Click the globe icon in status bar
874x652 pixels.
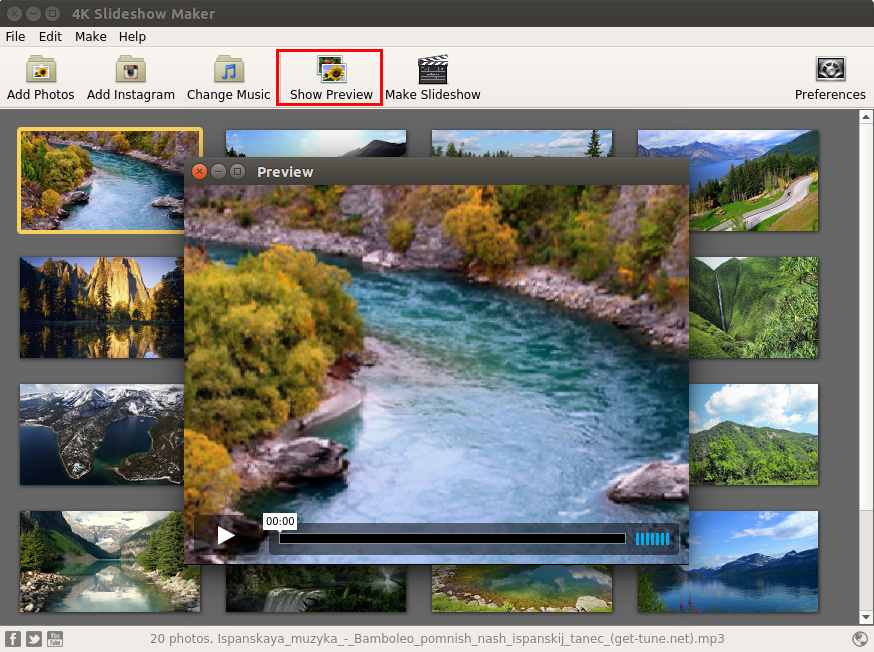coord(860,639)
